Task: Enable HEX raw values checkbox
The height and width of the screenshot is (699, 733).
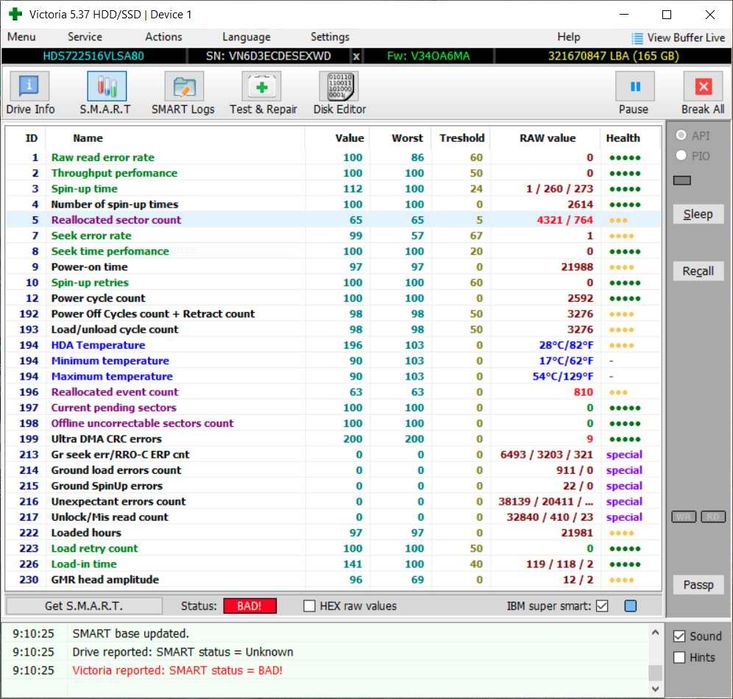Action: [x=309, y=606]
